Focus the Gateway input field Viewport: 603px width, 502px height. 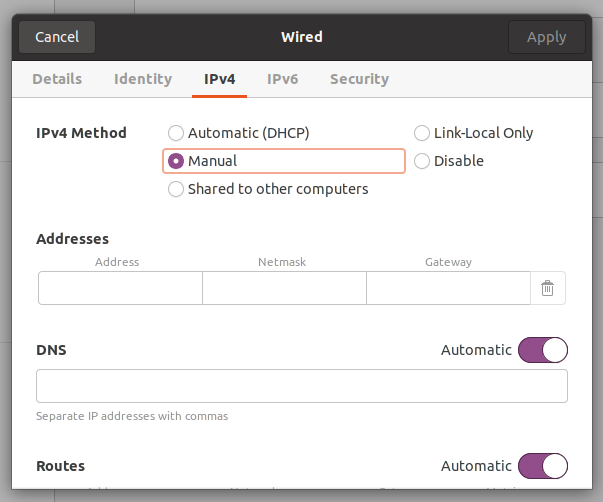[448, 288]
